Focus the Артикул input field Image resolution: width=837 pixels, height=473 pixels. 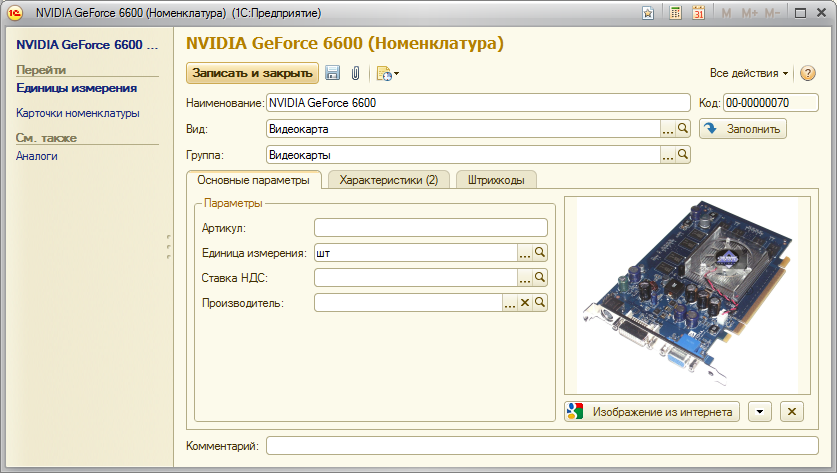point(431,227)
